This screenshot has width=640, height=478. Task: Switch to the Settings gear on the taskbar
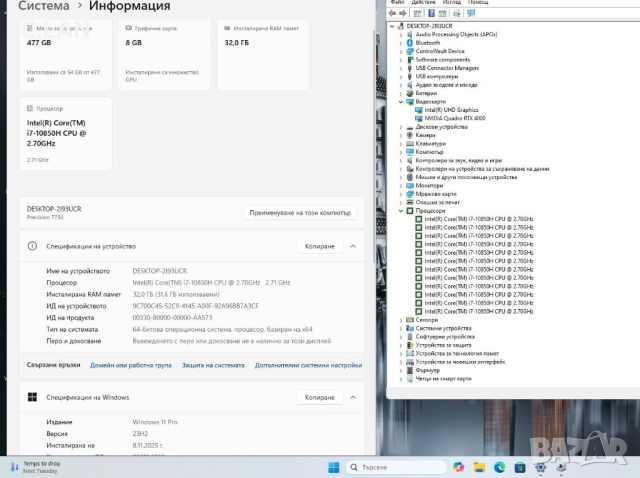540,467
